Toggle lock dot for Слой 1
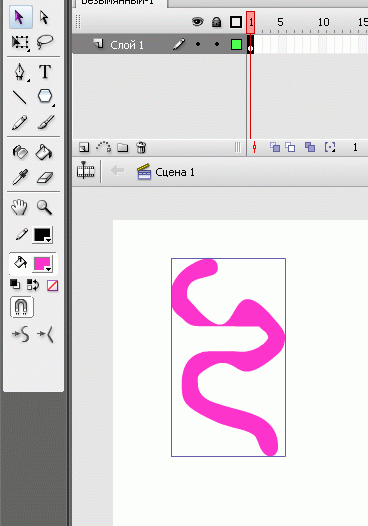The width and height of the screenshot is (368, 526). point(217,44)
